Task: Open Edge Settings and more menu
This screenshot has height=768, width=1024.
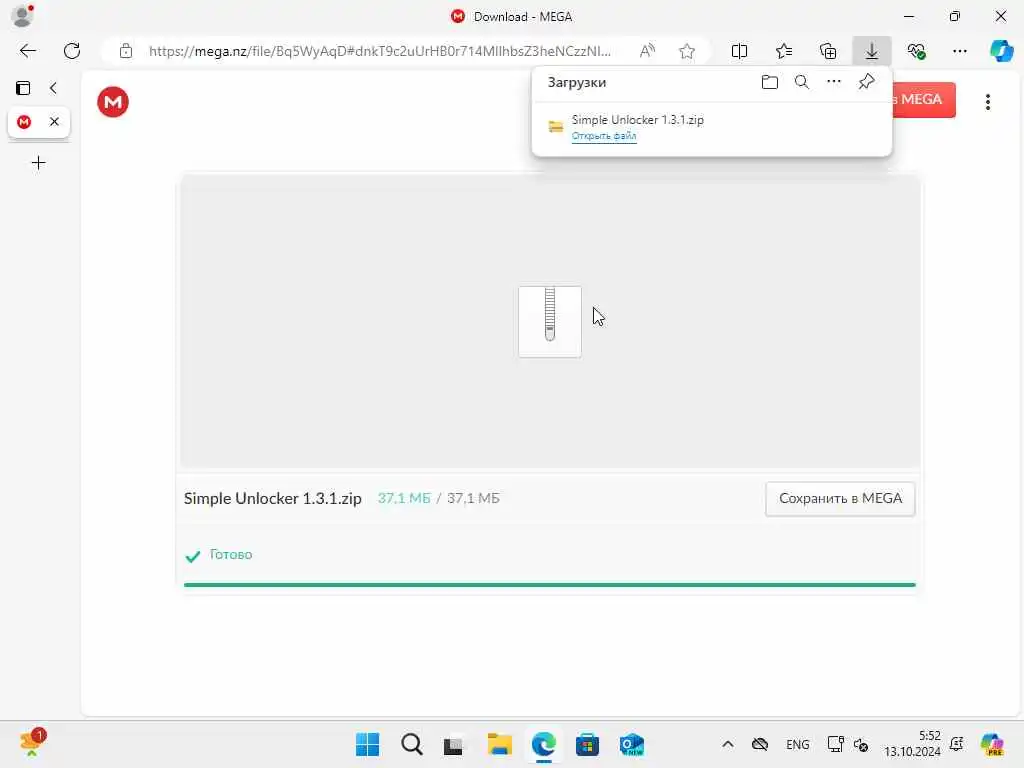Action: (959, 51)
